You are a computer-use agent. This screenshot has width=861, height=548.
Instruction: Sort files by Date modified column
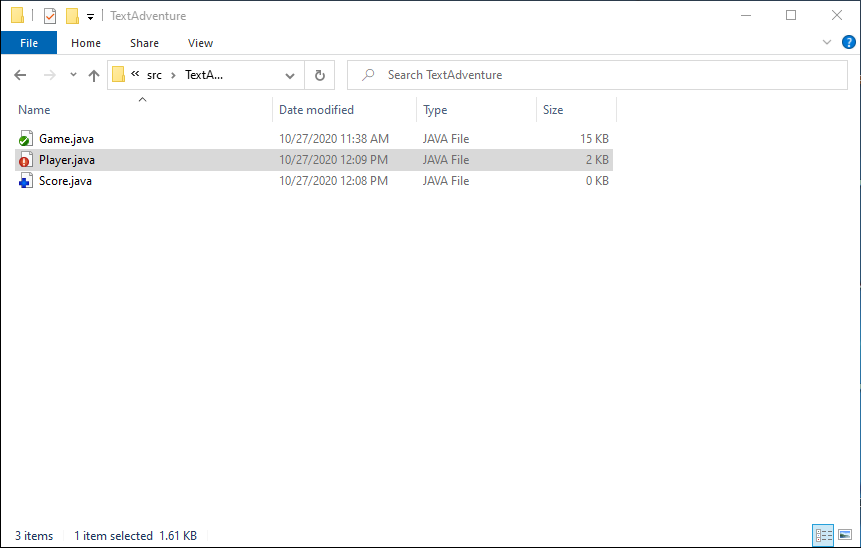[x=316, y=110]
